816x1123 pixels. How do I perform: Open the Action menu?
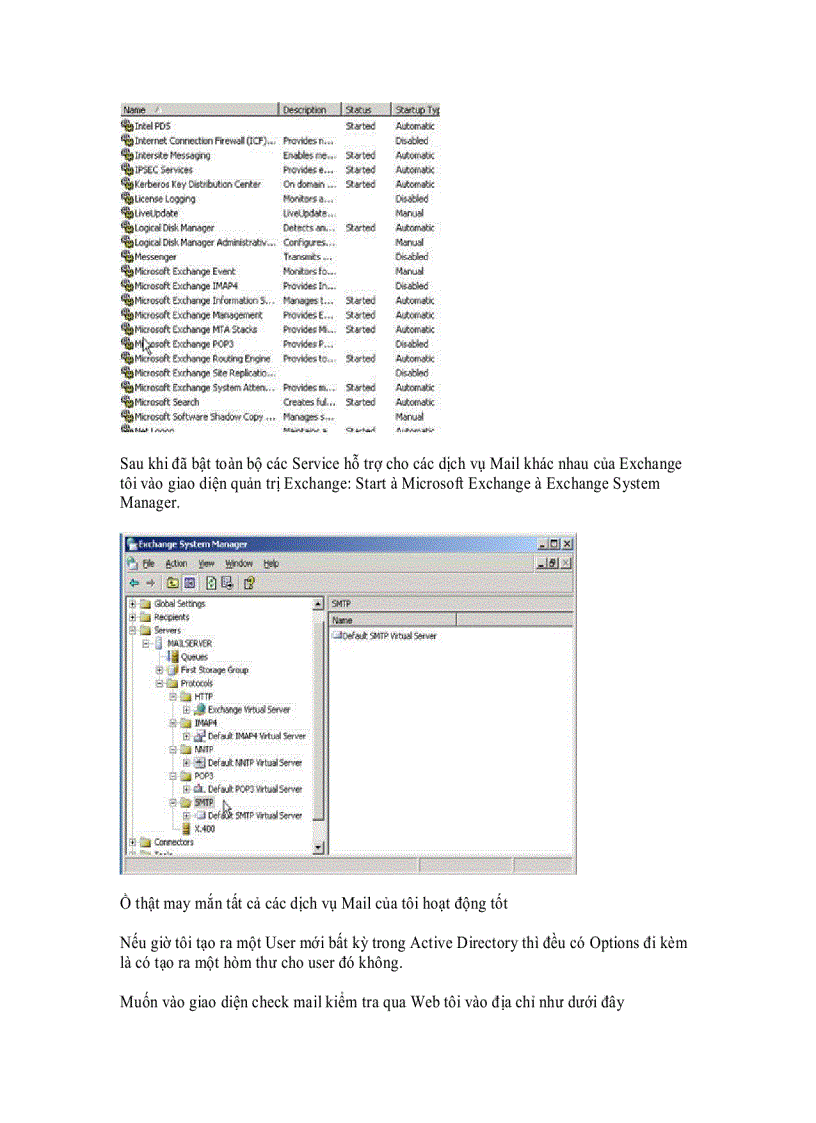pos(175,563)
